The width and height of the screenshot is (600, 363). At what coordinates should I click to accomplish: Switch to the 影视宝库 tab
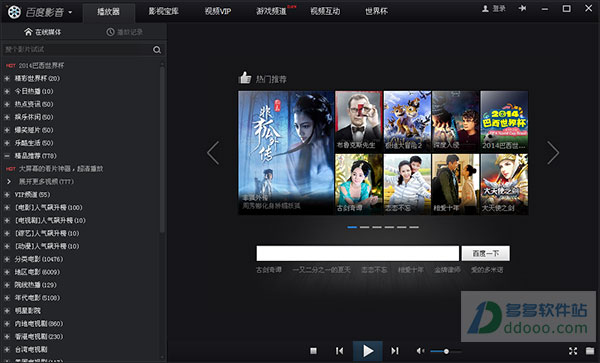pyautogui.click(x=163, y=11)
